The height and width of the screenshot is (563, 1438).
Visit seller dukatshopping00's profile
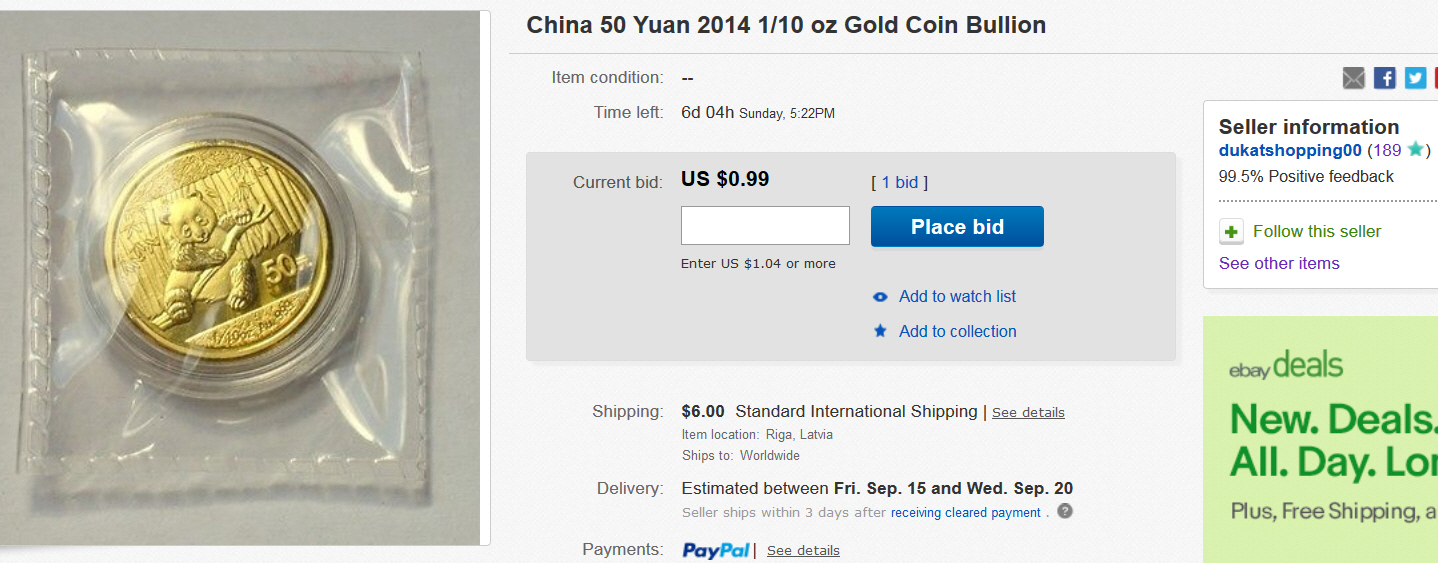tap(1290, 150)
